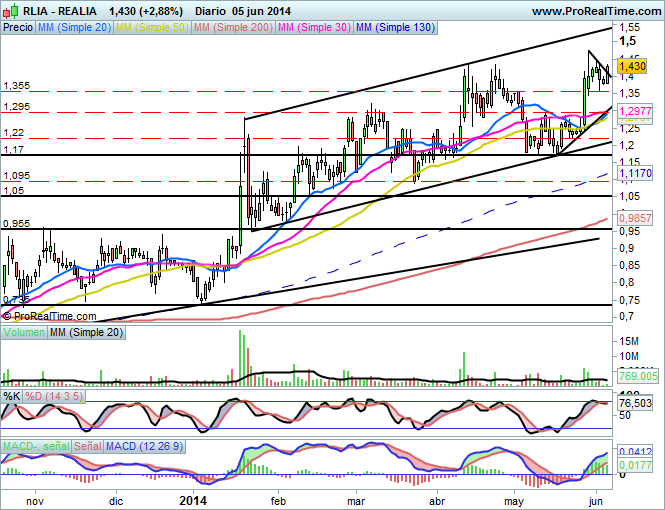Select the Precio label tab
The image size is (665, 510).
click(18, 28)
